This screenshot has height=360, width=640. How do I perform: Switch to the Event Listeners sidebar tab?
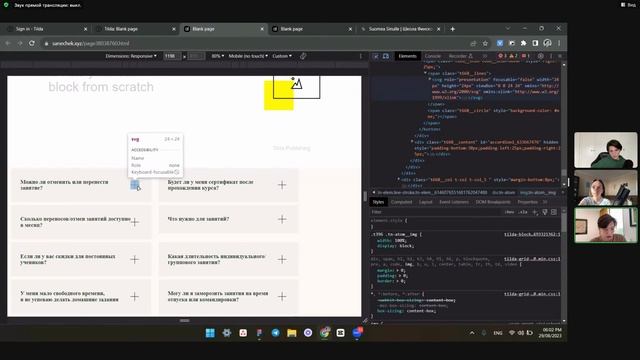[454, 202]
